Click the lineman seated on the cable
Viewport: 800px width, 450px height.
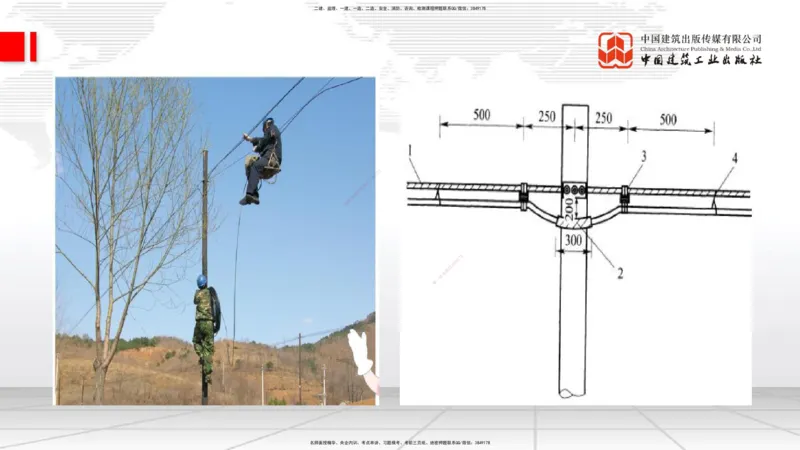(262, 157)
